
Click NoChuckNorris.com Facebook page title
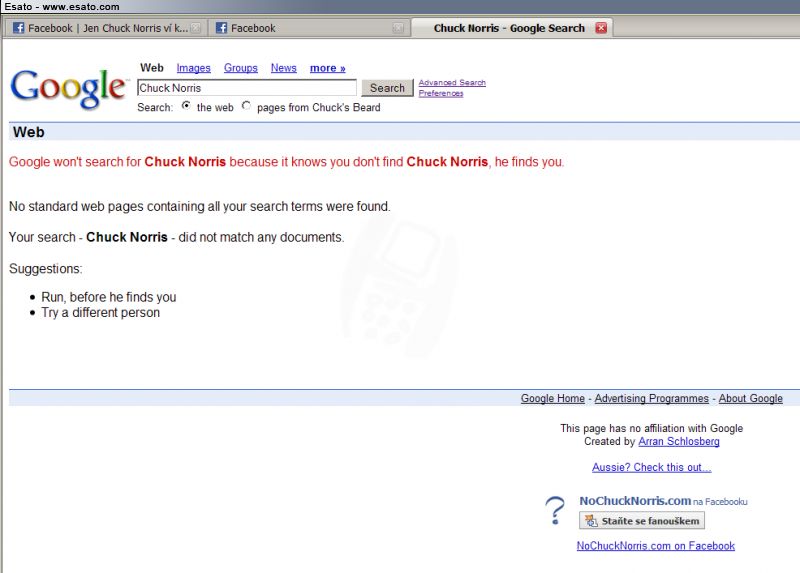coord(635,501)
